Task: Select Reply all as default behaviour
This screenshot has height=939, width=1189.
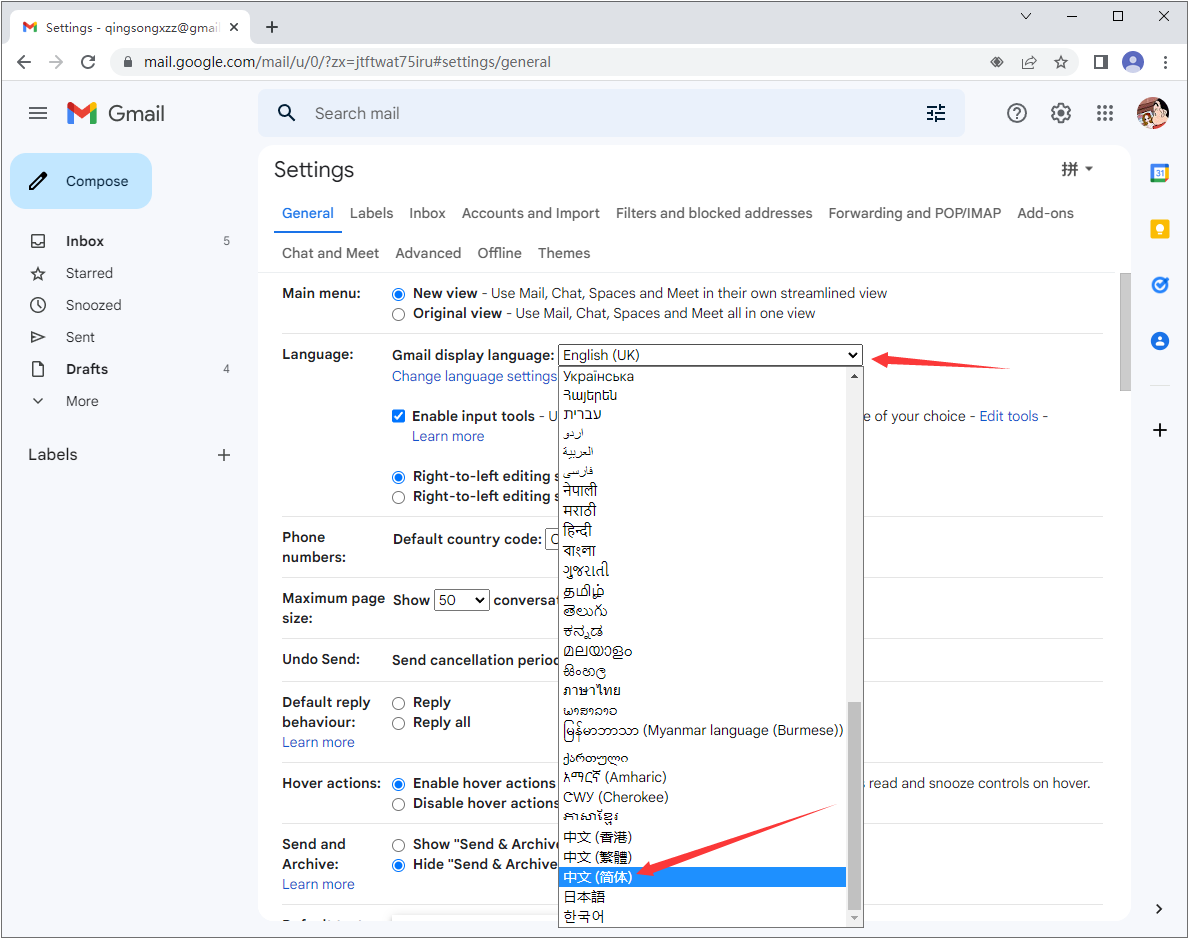Action: pos(398,724)
